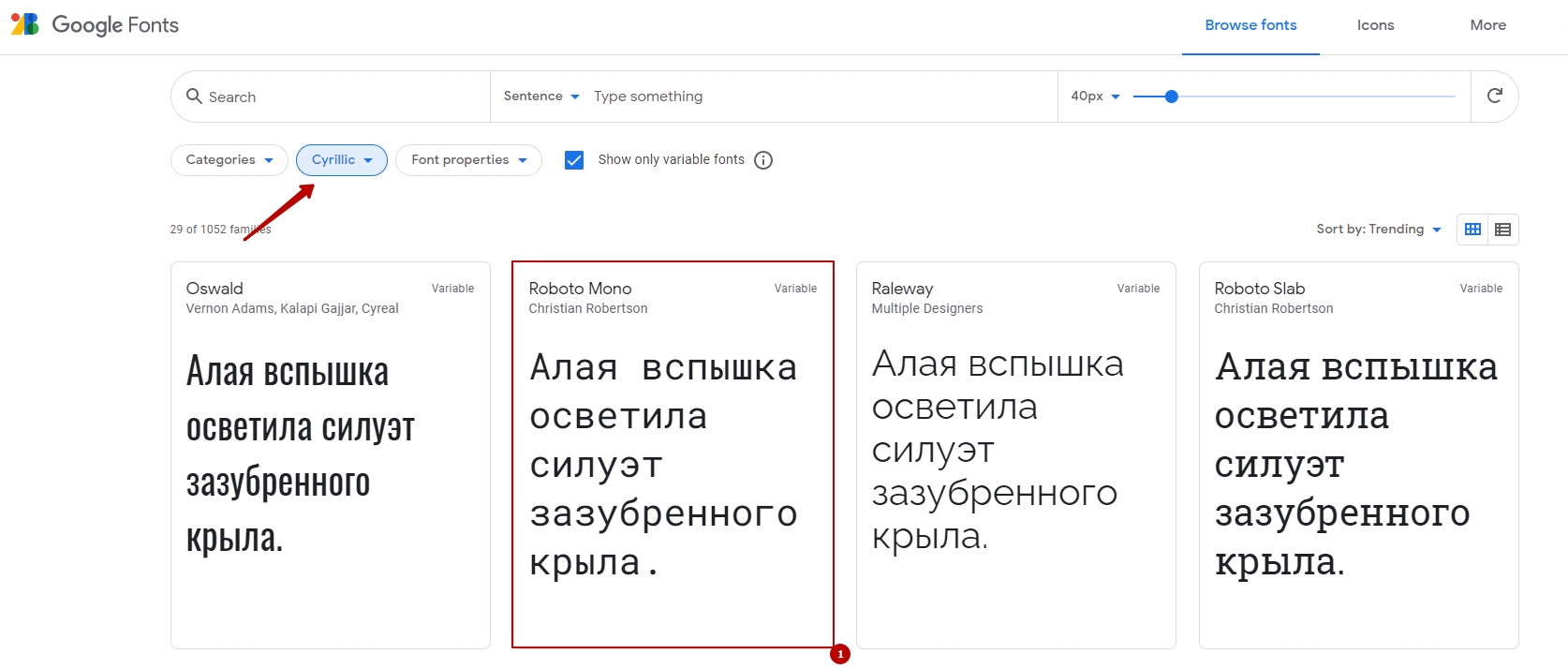Open the More tab
1568x669 pixels.
1487,25
